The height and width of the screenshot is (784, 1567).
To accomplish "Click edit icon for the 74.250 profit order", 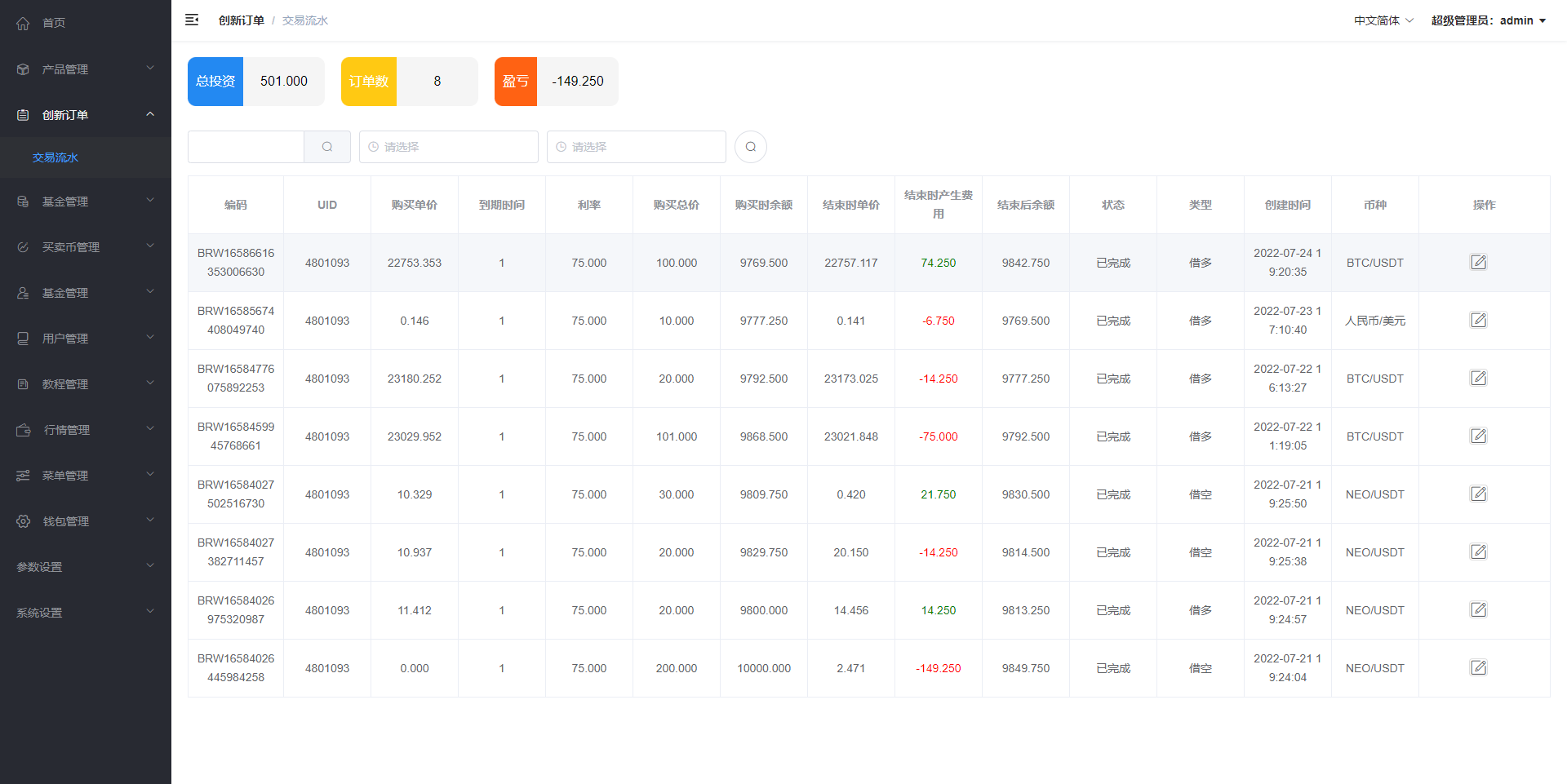I will click(1478, 263).
